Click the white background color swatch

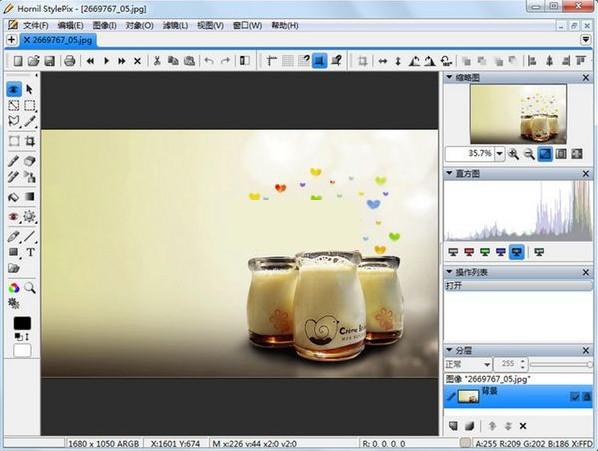tap(22, 350)
